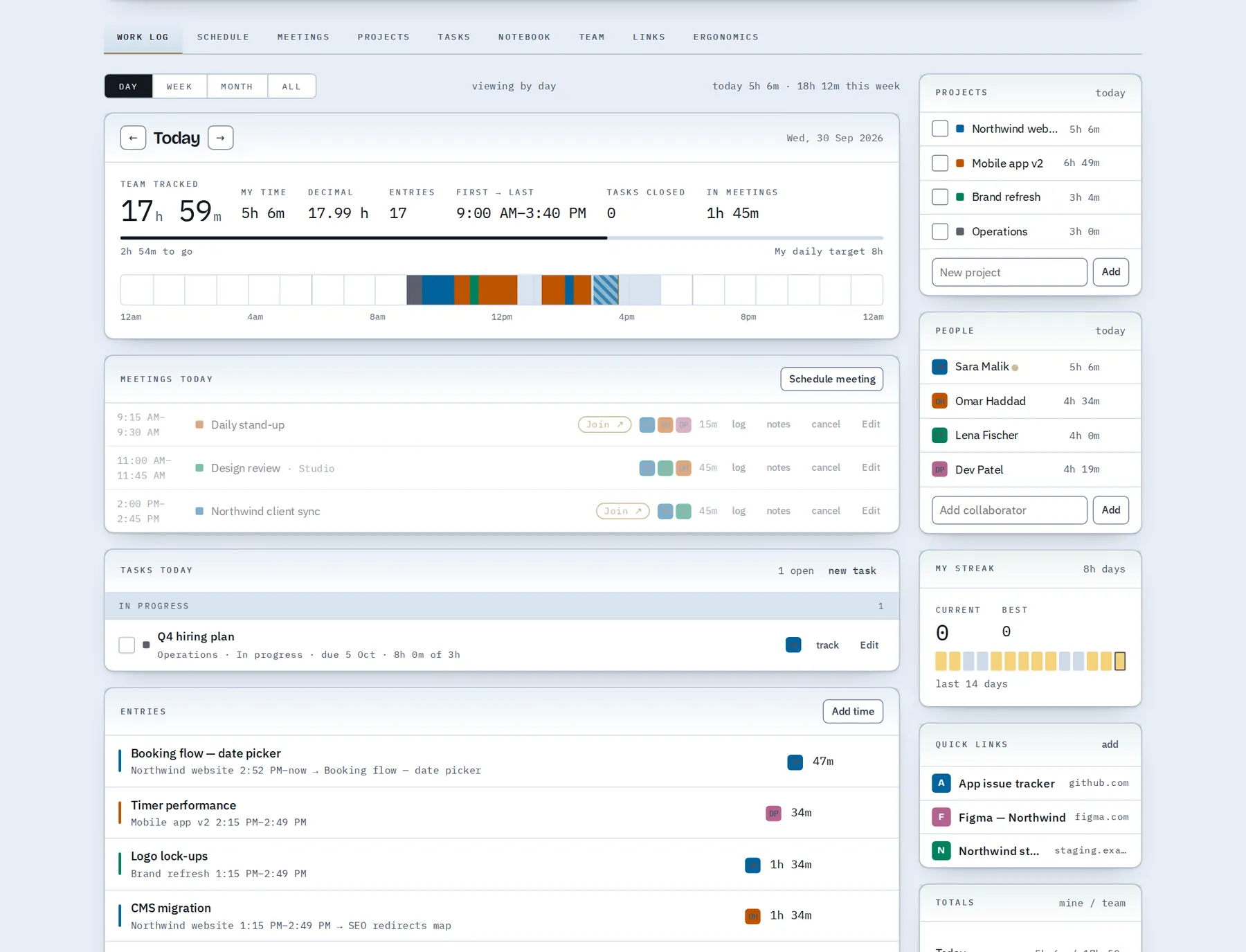Click the Northwind staging N icon
Viewport: 1246px width, 952px height.
[941, 851]
